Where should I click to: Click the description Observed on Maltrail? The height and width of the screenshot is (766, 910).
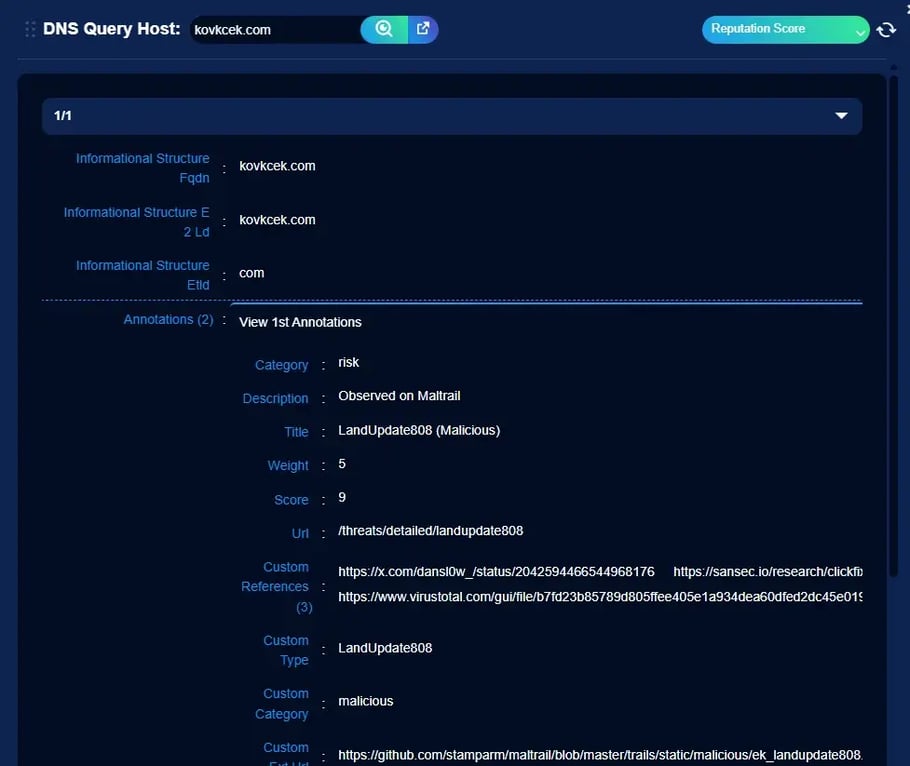(399, 396)
